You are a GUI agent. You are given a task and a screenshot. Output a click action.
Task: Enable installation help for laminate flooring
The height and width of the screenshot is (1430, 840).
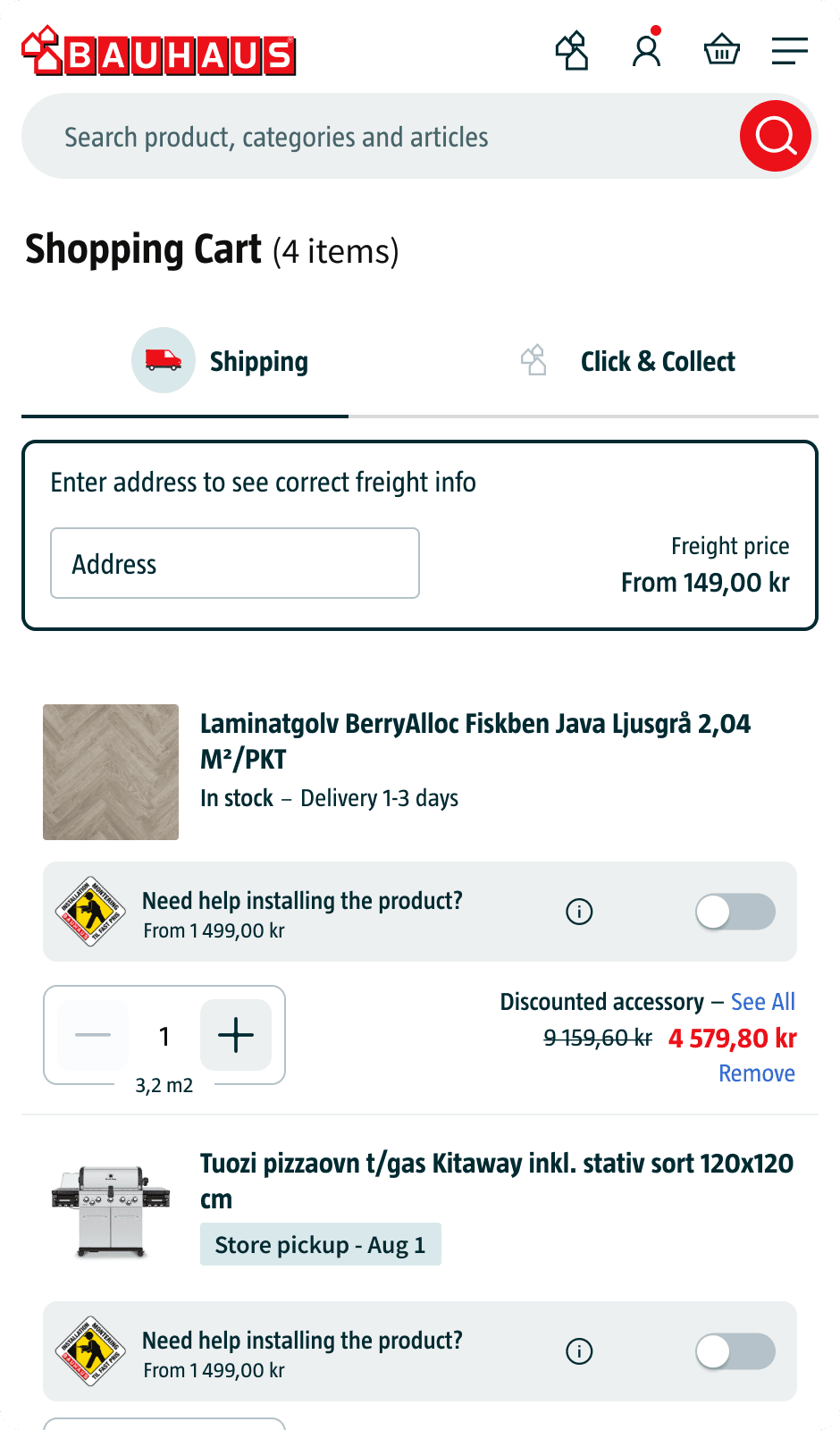(735, 912)
